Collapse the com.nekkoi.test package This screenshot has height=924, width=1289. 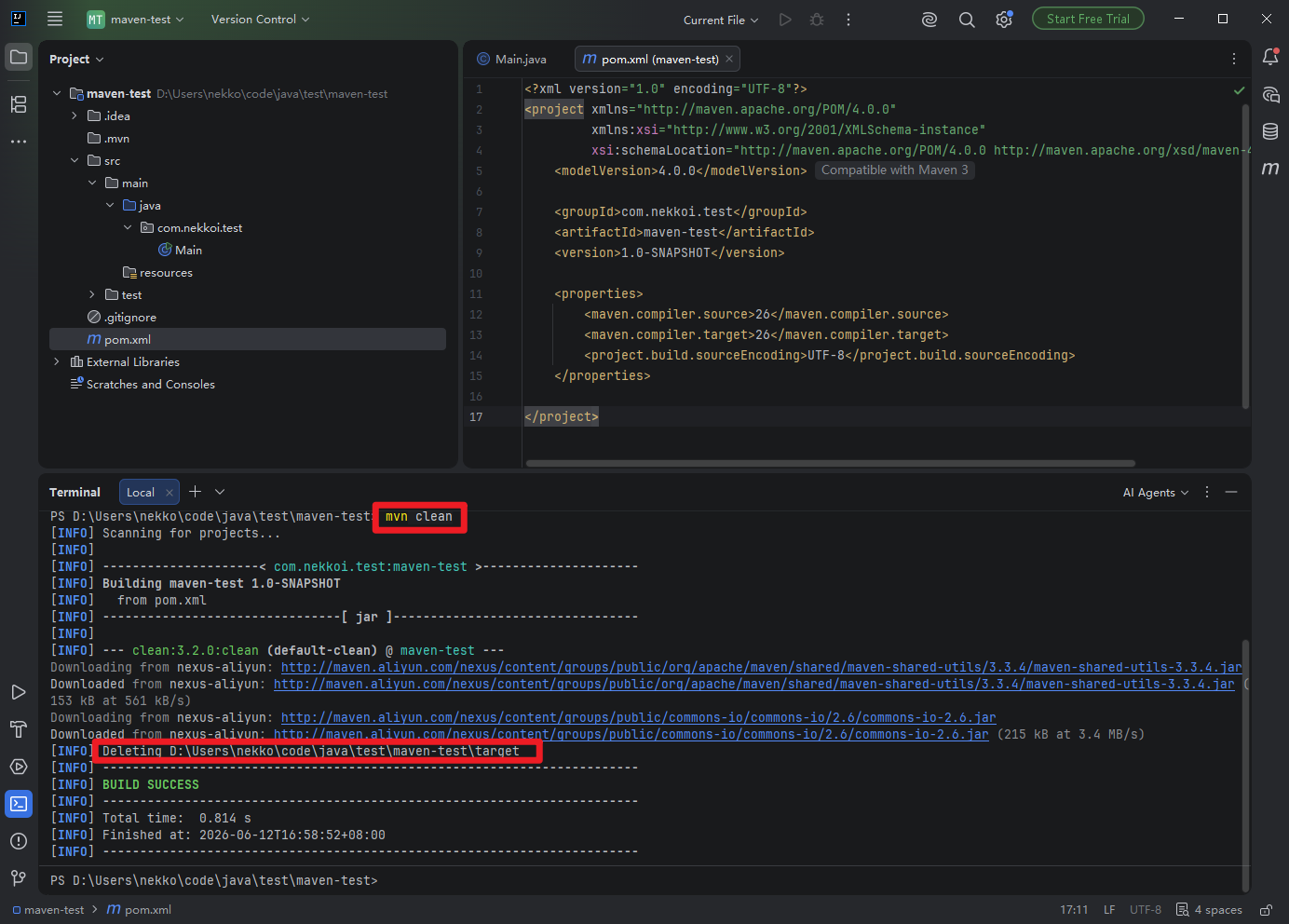[x=128, y=227]
